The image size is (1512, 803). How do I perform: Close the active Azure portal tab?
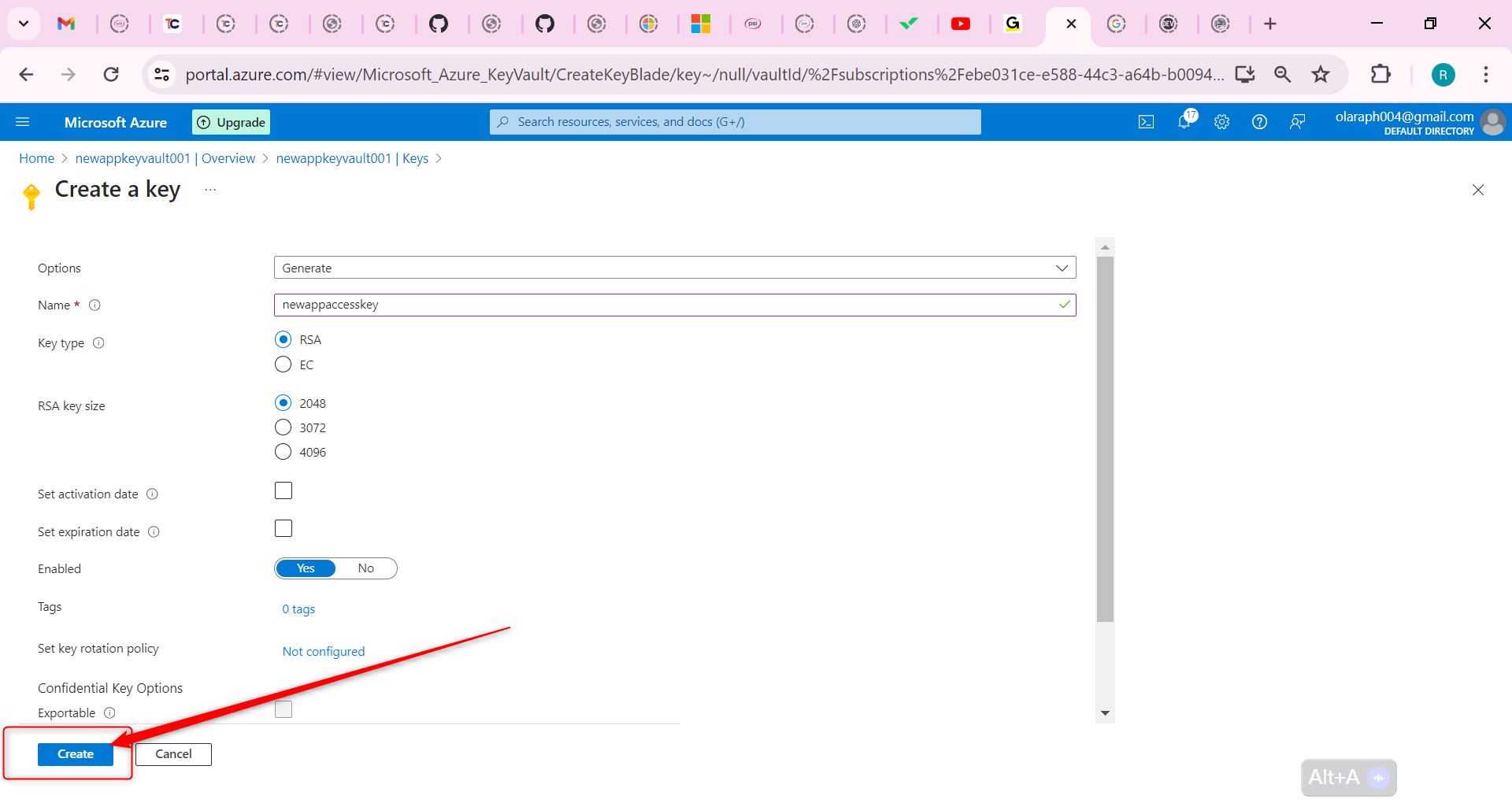point(1071,24)
